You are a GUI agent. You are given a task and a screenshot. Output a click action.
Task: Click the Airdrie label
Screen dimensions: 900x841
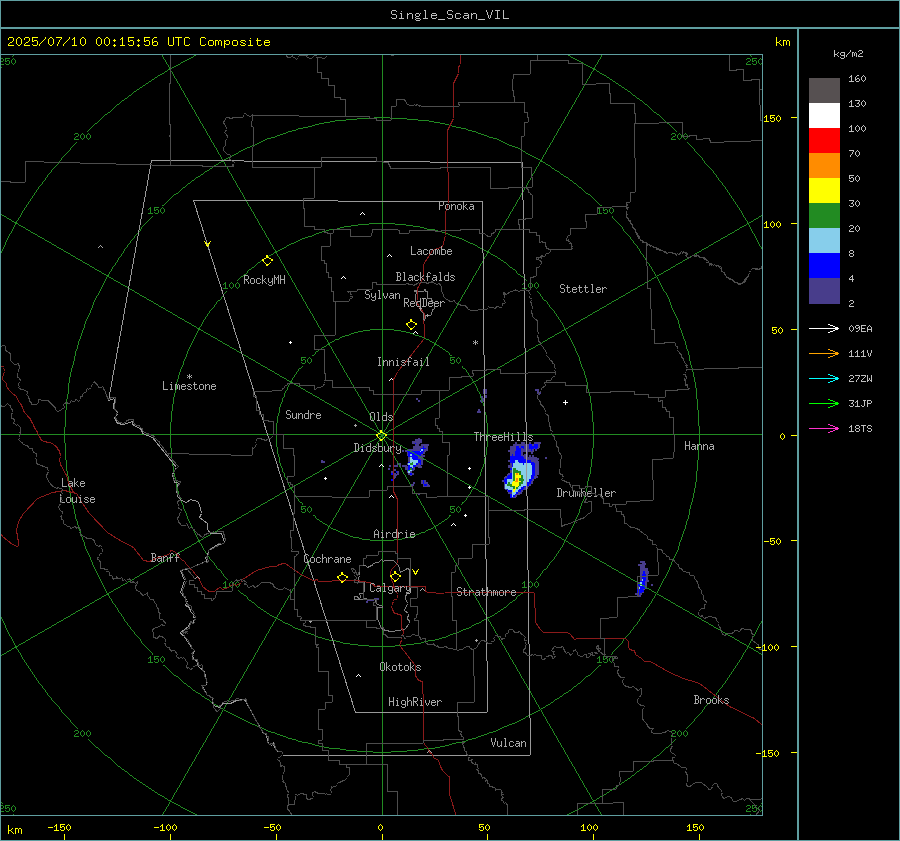(x=394, y=534)
